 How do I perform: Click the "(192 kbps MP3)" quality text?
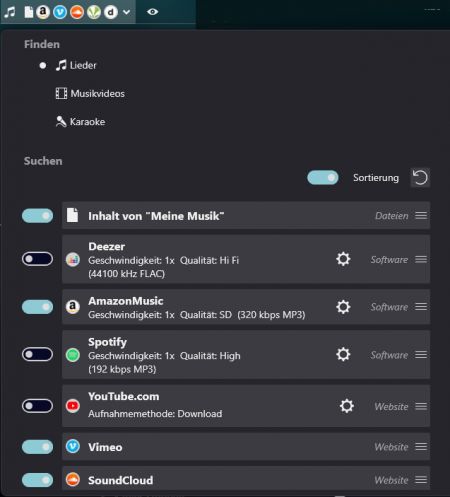click(122, 369)
